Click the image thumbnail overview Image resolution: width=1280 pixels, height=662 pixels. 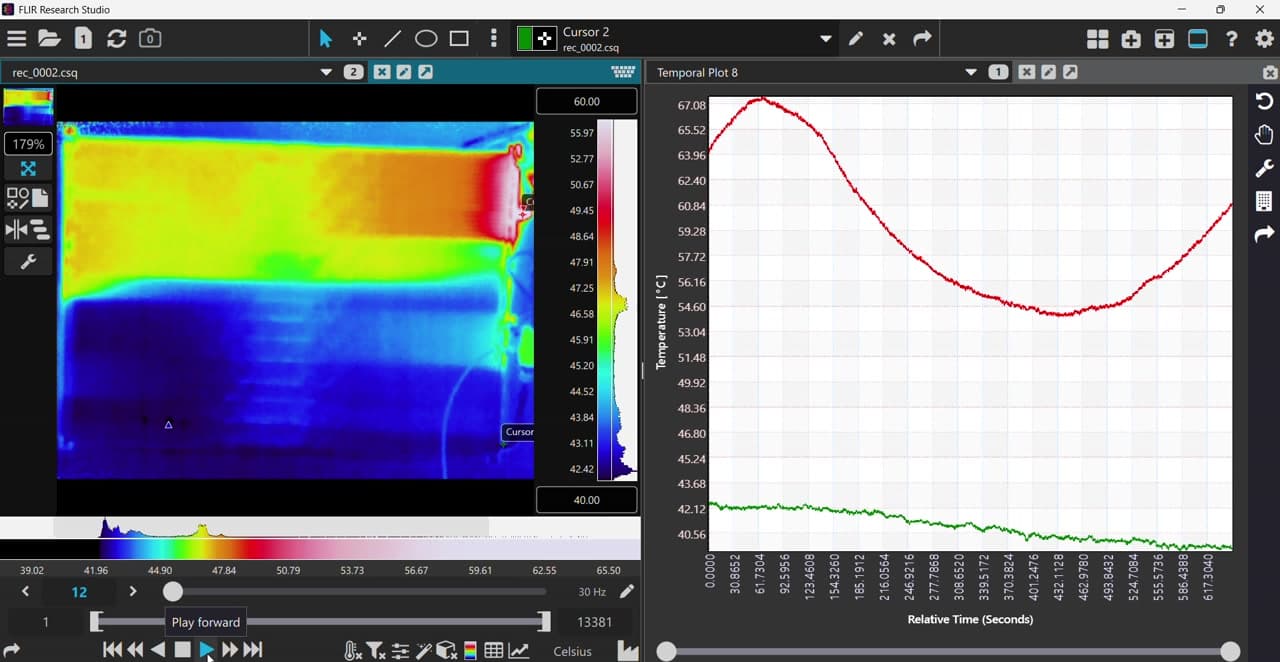tap(28, 107)
